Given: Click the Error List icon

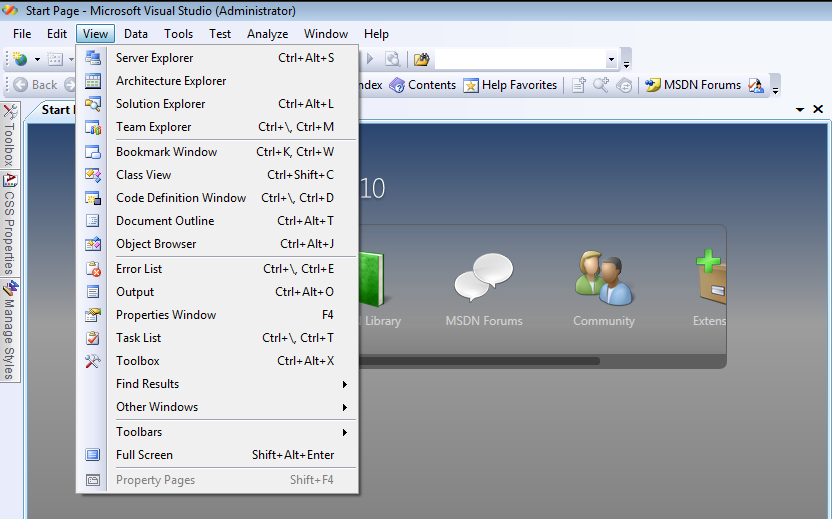Looking at the screenshot, I should (93, 269).
